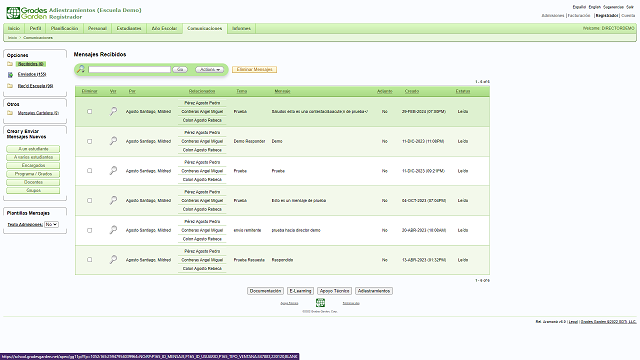View the 20-FEB-2024 message with magnifier icon

(113, 111)
